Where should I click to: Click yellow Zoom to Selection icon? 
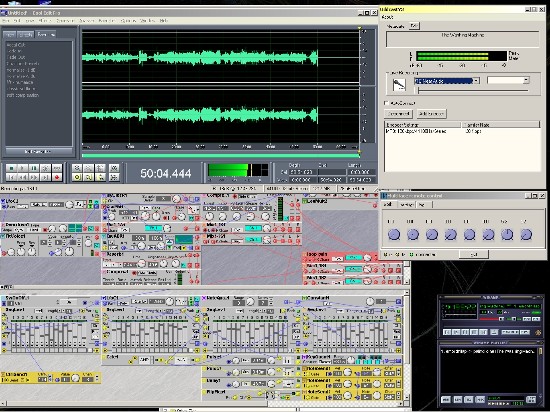coord(77,177)
